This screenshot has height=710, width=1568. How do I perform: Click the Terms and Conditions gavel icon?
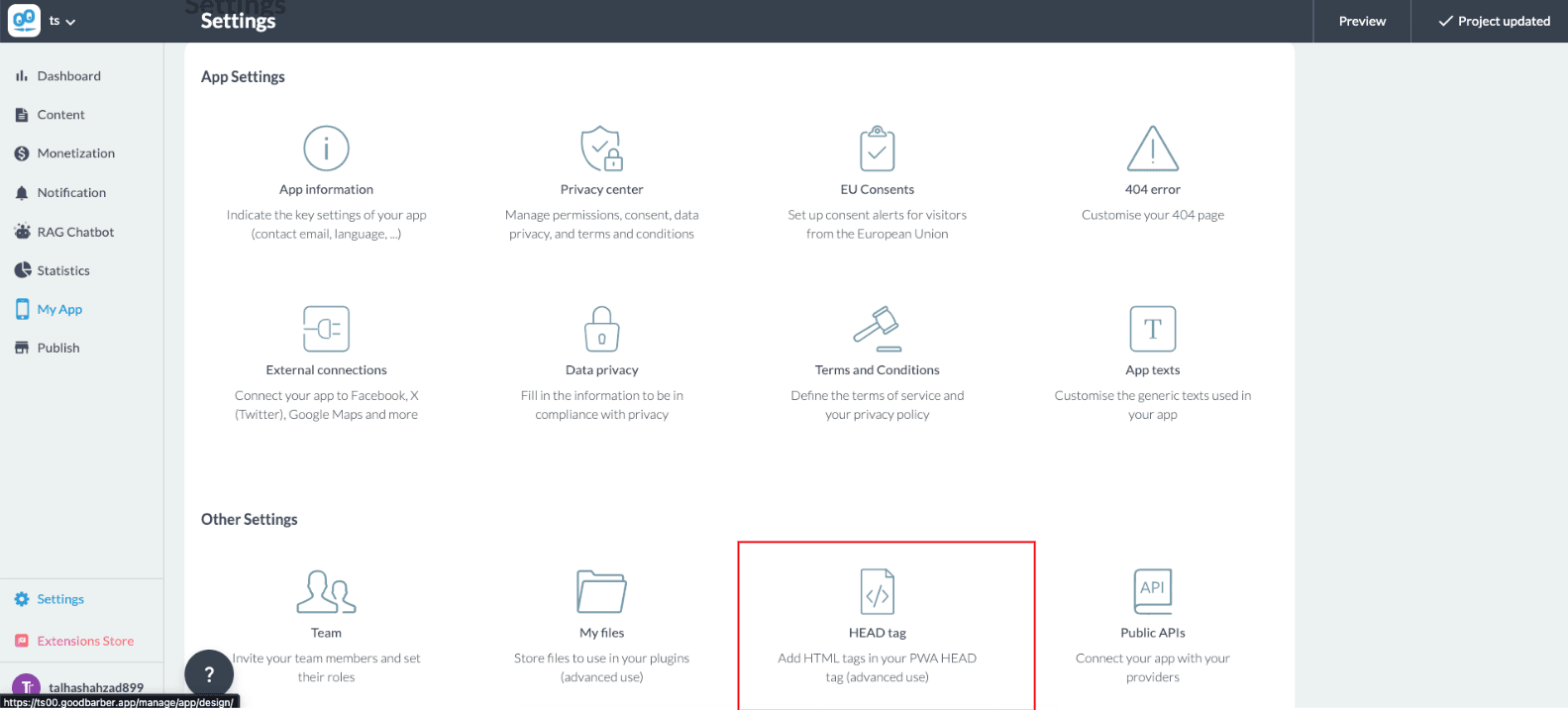877,329
